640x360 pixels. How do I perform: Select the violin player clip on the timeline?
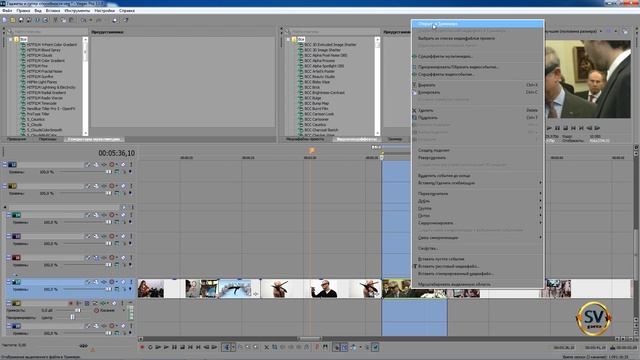tap(151, 289)
